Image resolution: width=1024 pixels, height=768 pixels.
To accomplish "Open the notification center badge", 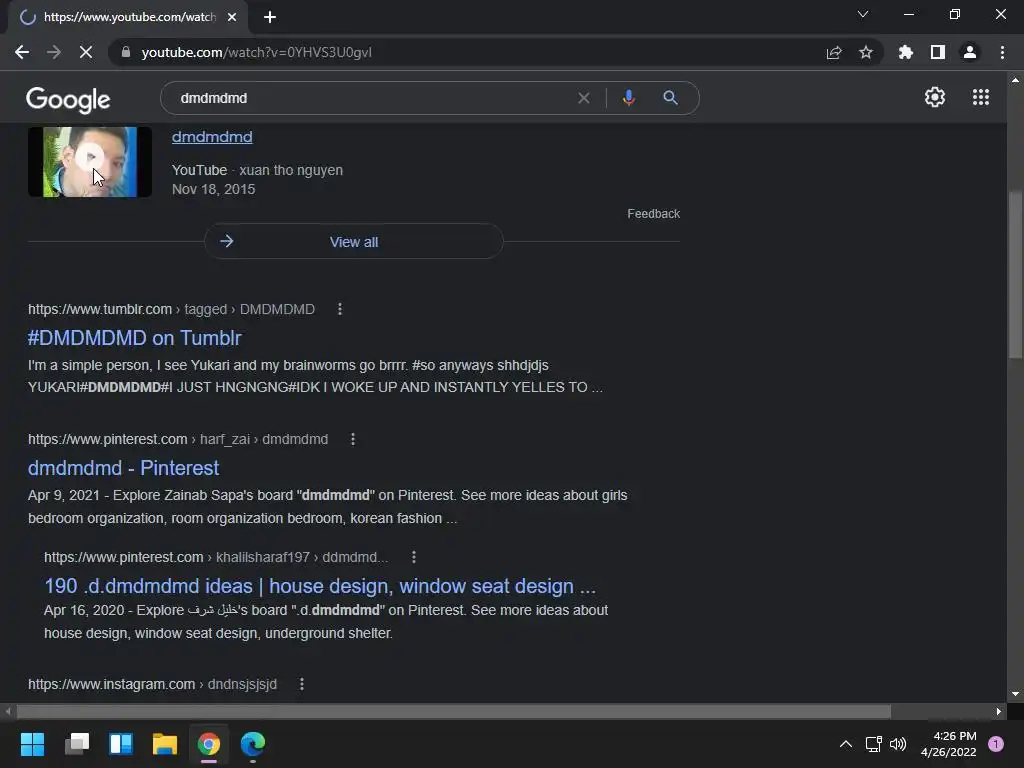I will coord(996,744).
